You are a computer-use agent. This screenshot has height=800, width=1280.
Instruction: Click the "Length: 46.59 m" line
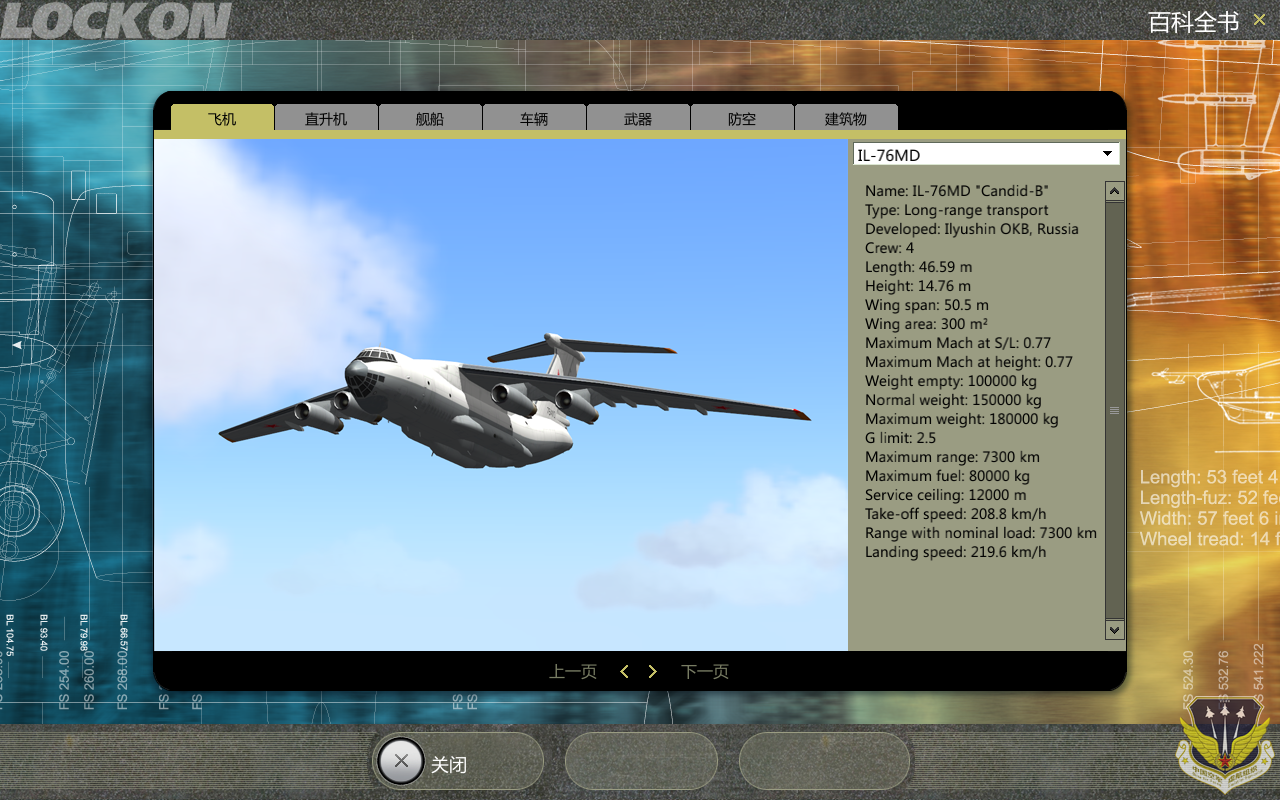tap(919, 267)
